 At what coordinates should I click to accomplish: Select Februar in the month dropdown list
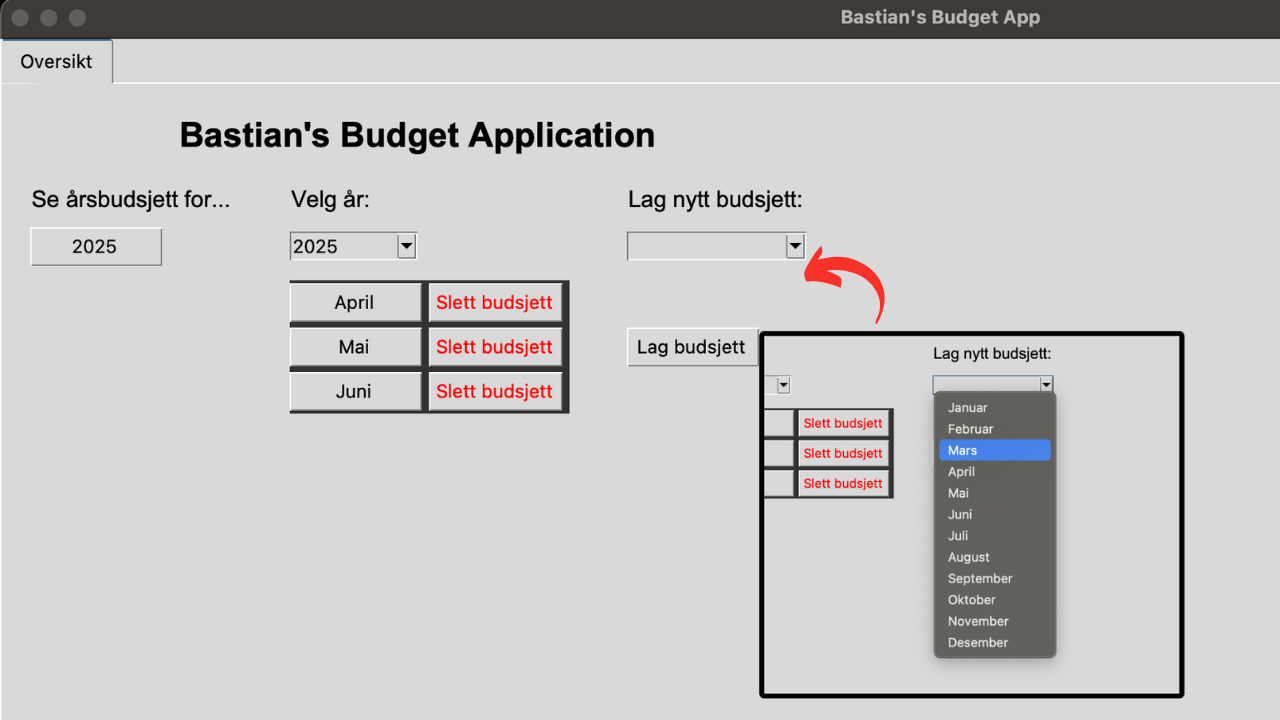tap(994, 429)
